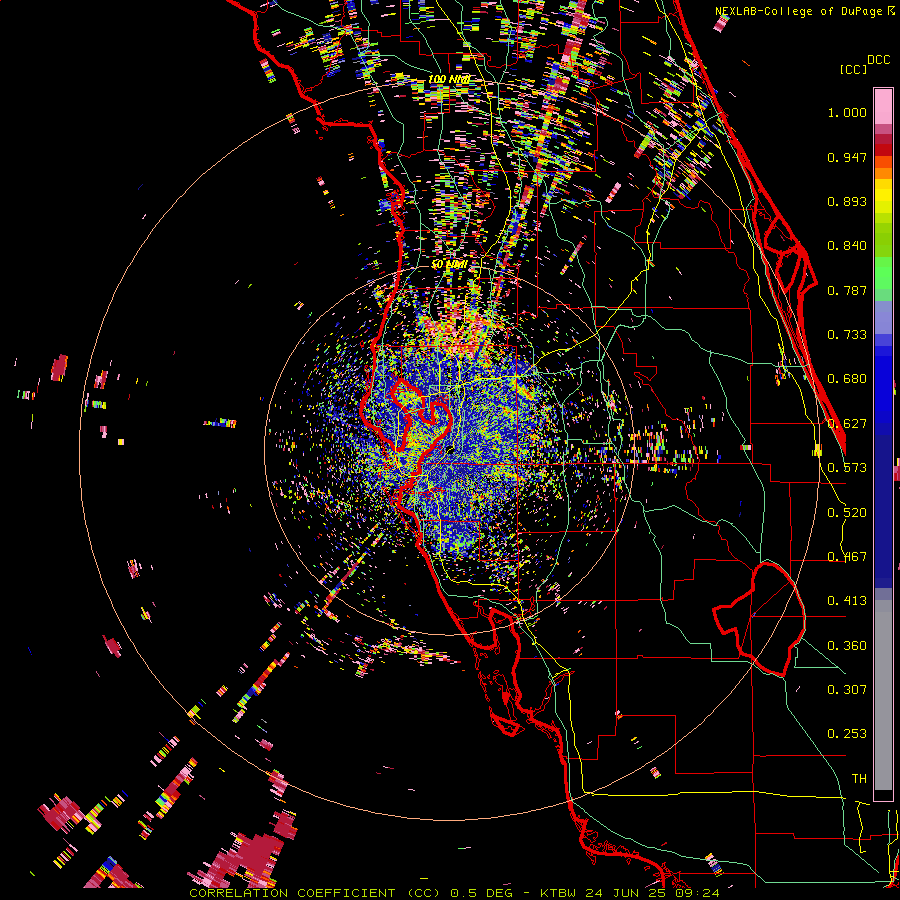Pick the pink segment atop the color bar

point(883,106)
